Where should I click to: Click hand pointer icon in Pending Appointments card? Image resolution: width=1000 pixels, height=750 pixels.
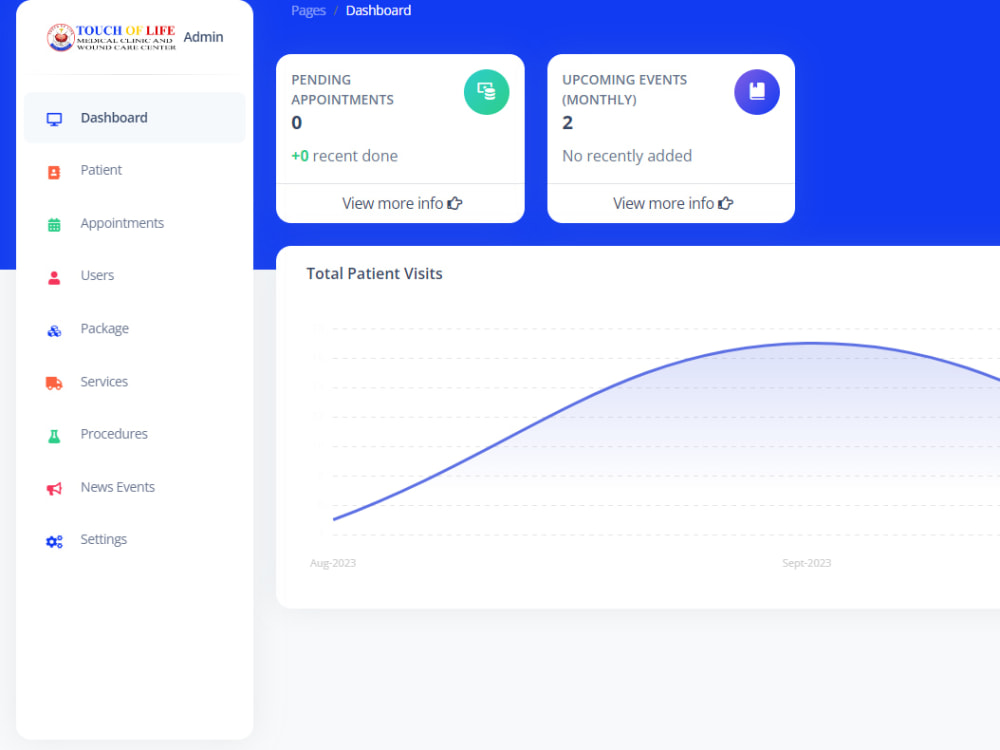pos(455,203)
